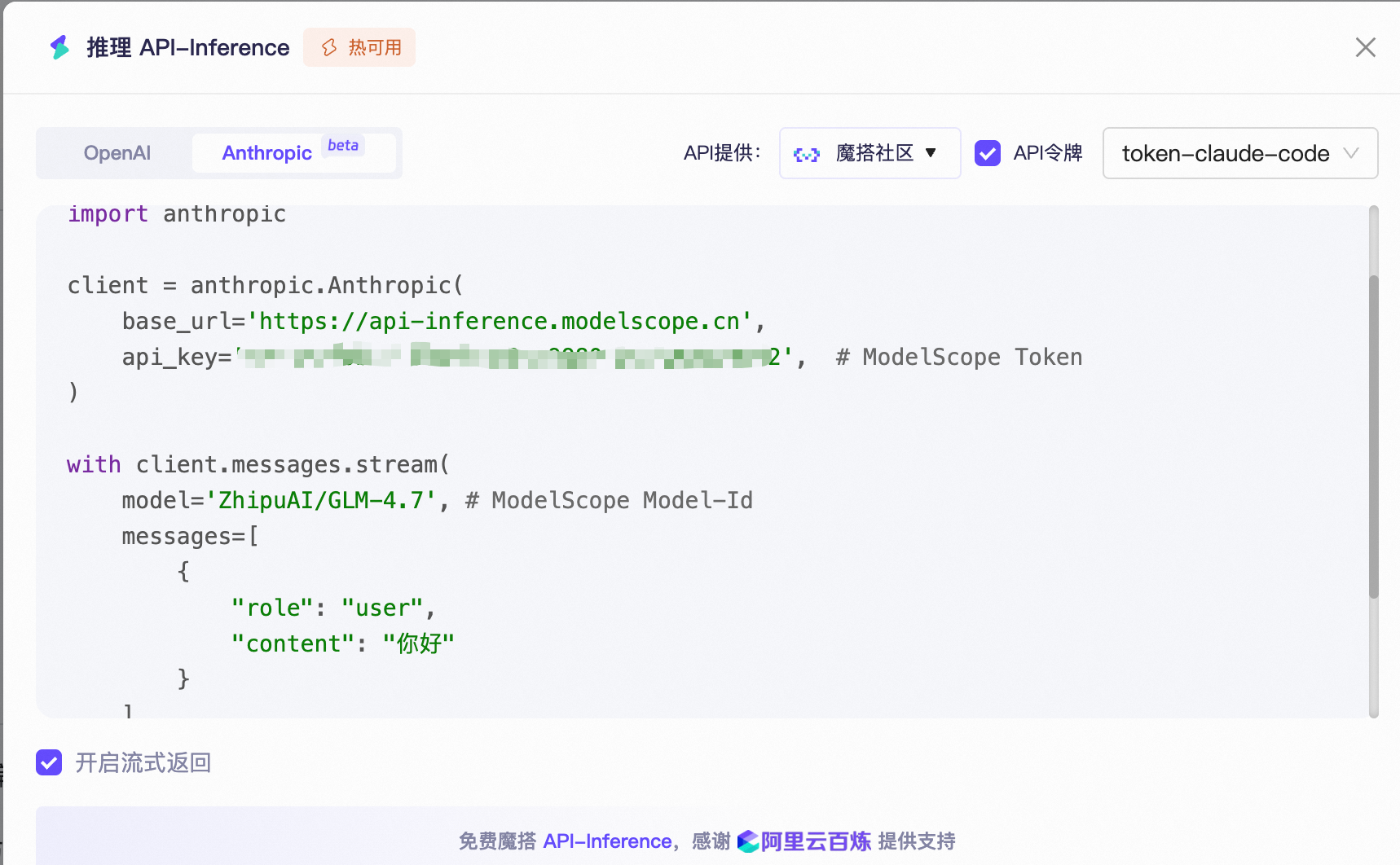
Task: Close the API-Inference dialog
Action: [1366, 47]
